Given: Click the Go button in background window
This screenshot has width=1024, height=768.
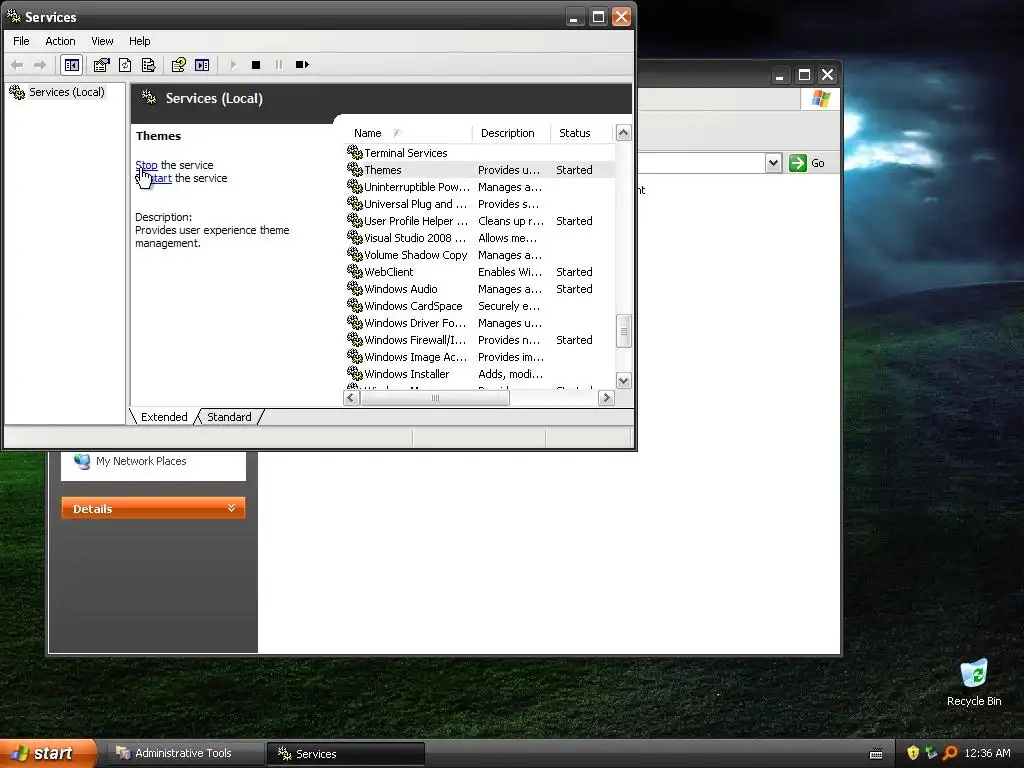Looking at the screenshot, I should 807,163.
